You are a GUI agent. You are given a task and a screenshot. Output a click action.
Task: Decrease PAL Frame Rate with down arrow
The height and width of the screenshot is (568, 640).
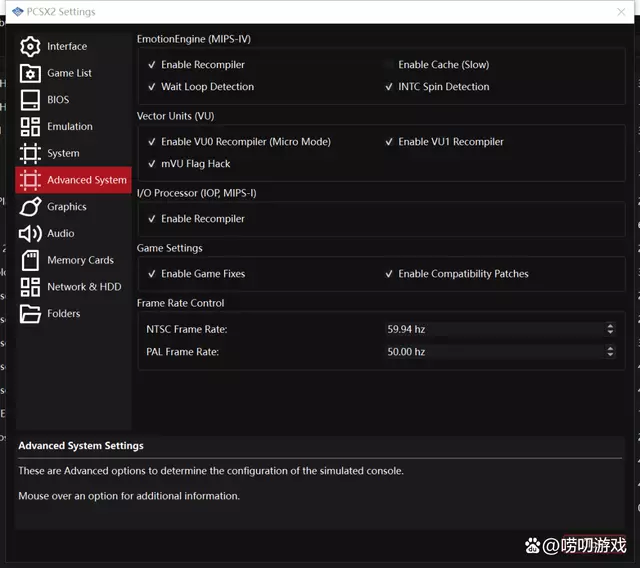(x=610, y=354)
